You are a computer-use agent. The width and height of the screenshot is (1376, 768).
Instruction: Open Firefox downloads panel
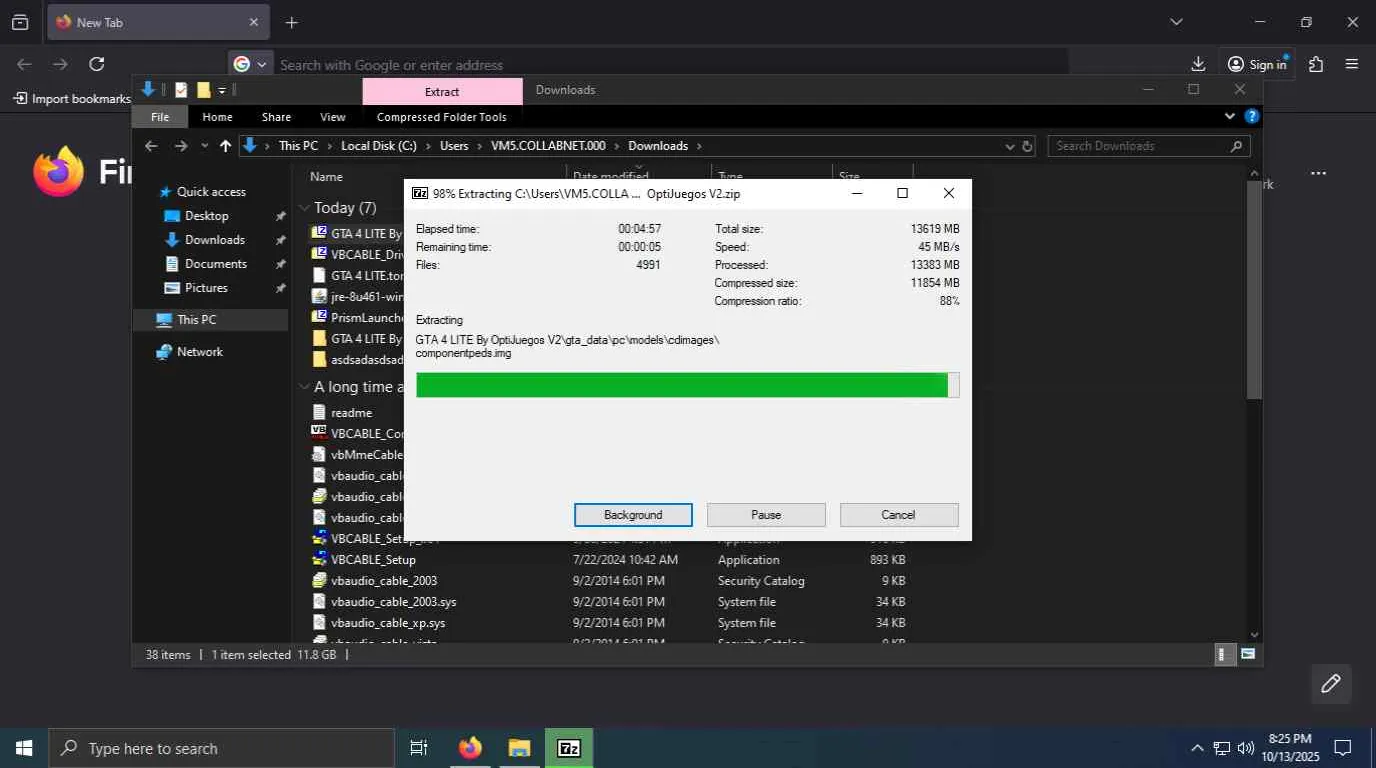click(1198, 64)
